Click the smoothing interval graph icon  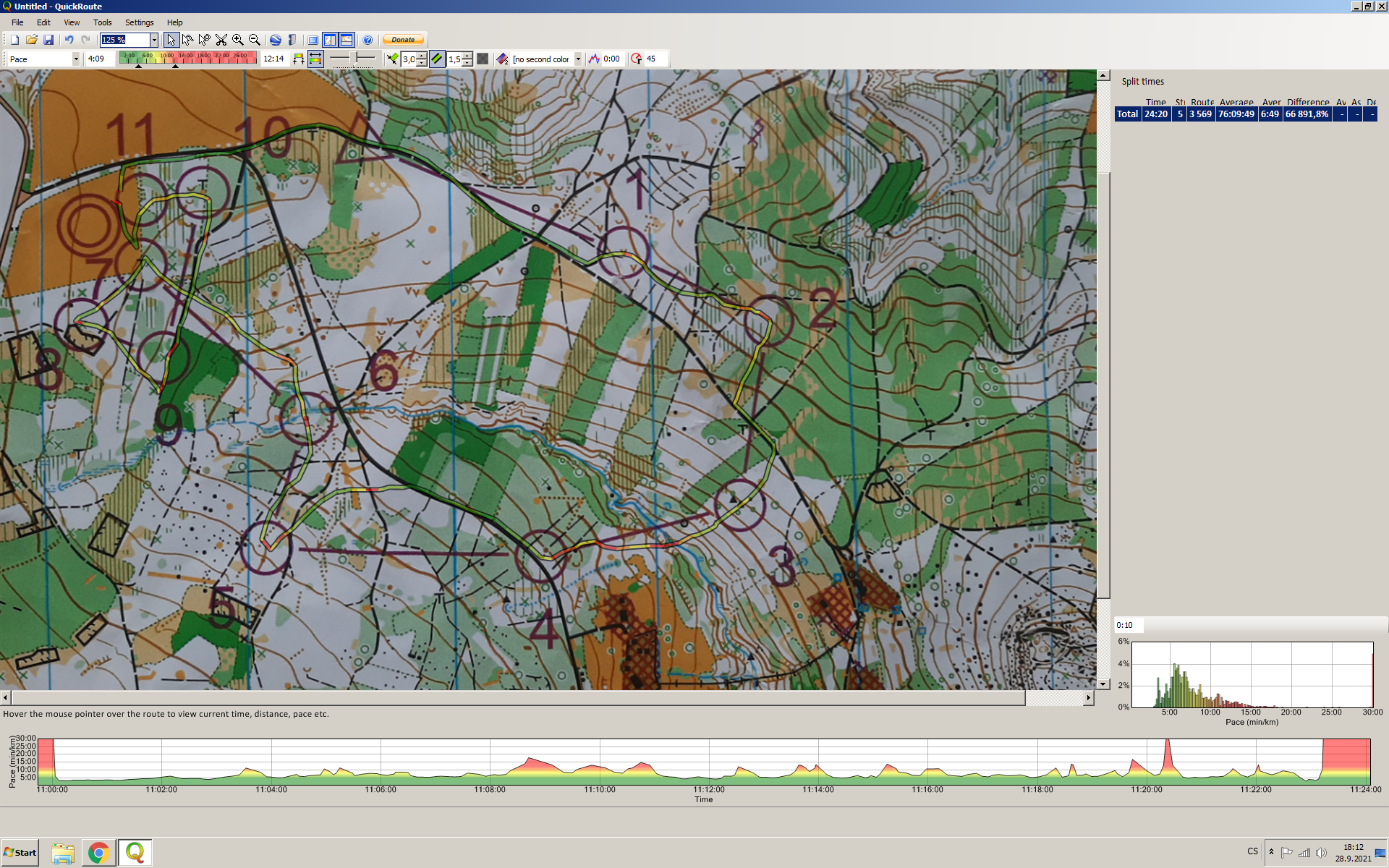(594, 59)
